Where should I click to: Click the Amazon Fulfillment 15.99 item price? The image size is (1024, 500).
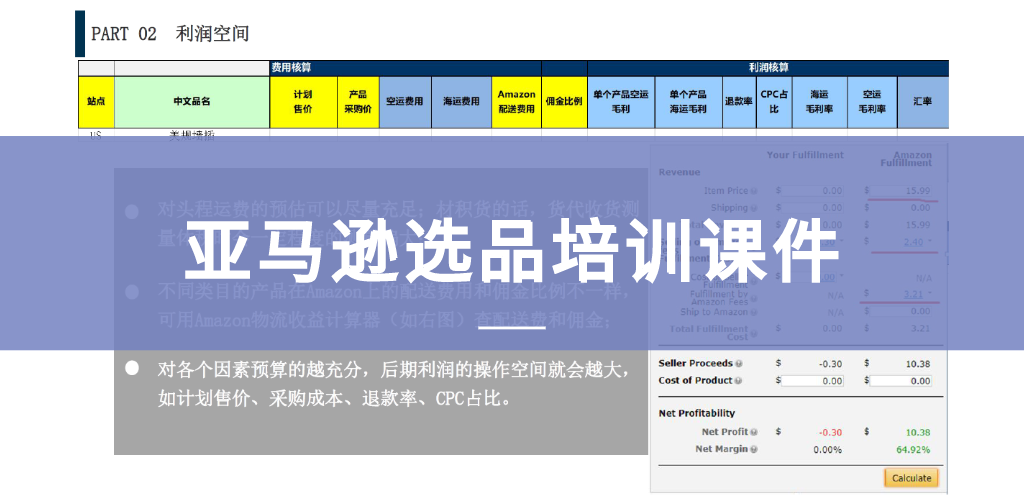[x=916, y=191]
